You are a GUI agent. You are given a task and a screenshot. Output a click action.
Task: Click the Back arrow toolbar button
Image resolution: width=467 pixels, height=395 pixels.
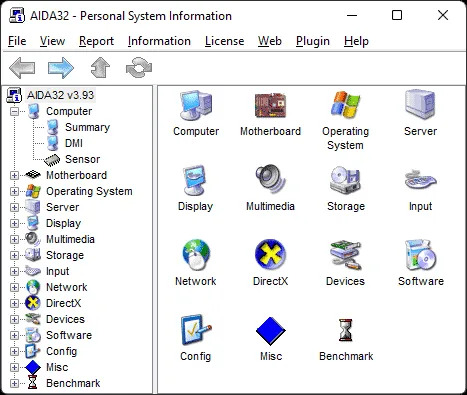click(x=22, y=68)
